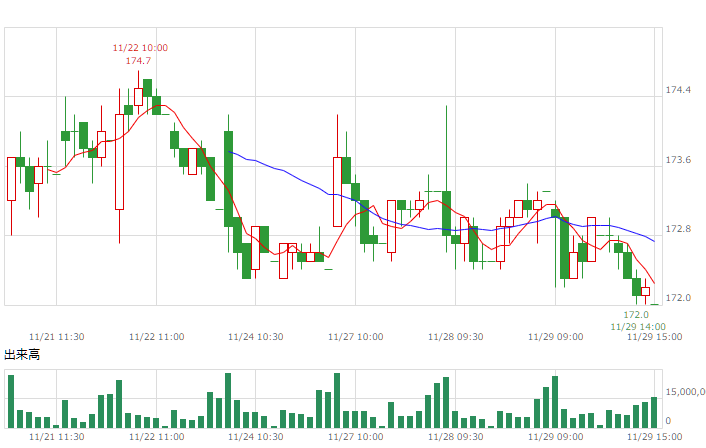This screenshot has width=706, height=448.
Task: Click volume chart date label 11/29 15:00
Action: (655, 437)
